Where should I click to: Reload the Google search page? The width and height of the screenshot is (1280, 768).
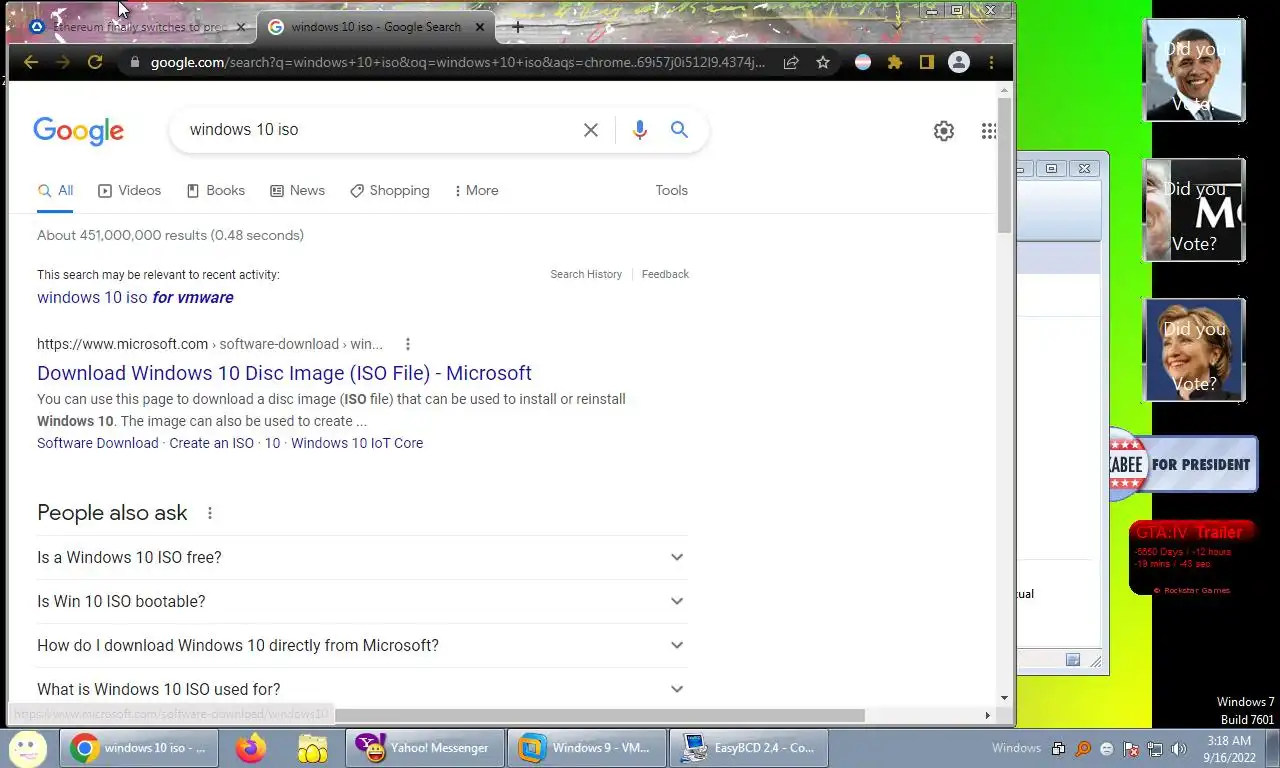95,62
